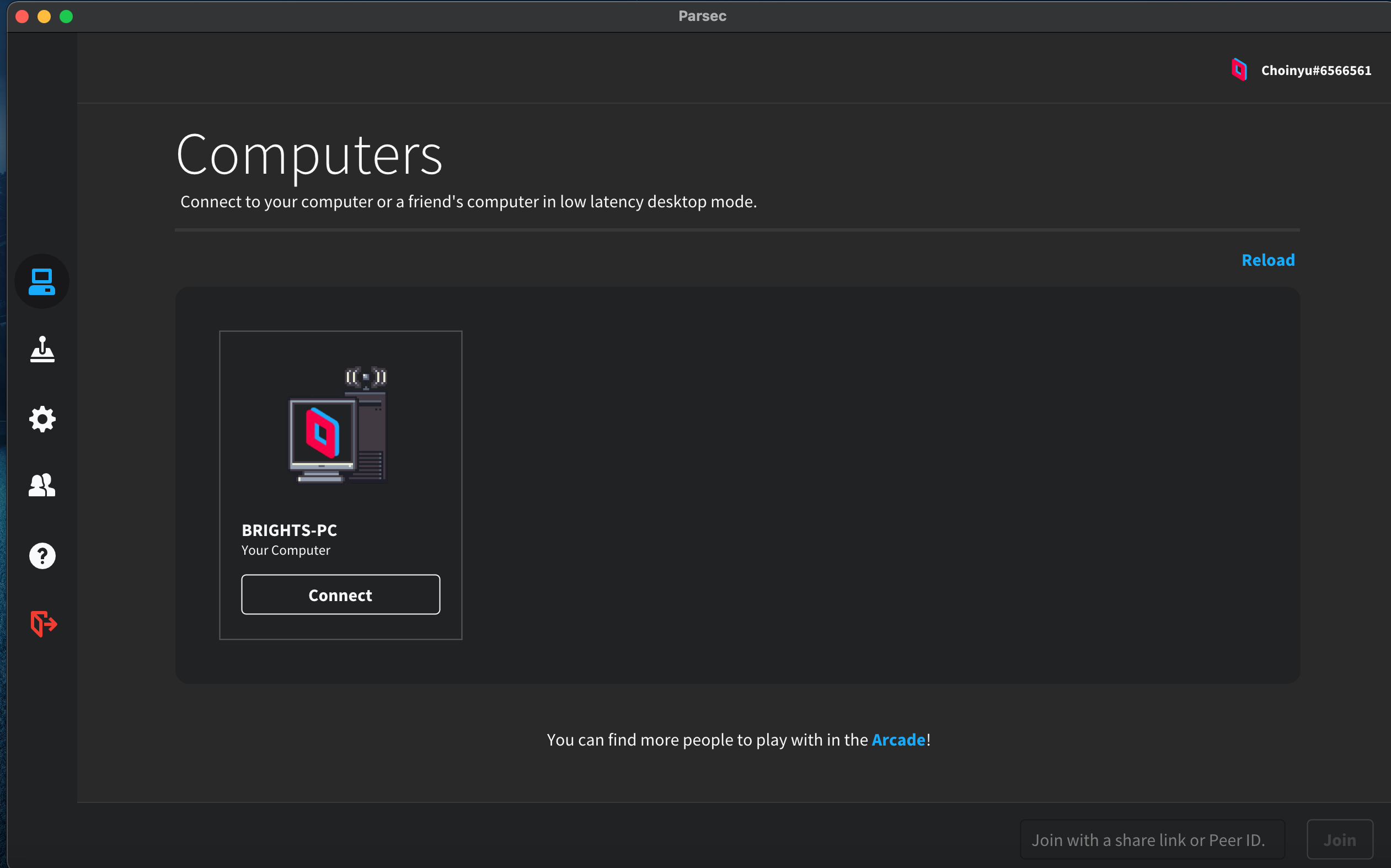Click the red Log Out icon
The image size is (1391, 868).
coord(43,624)
